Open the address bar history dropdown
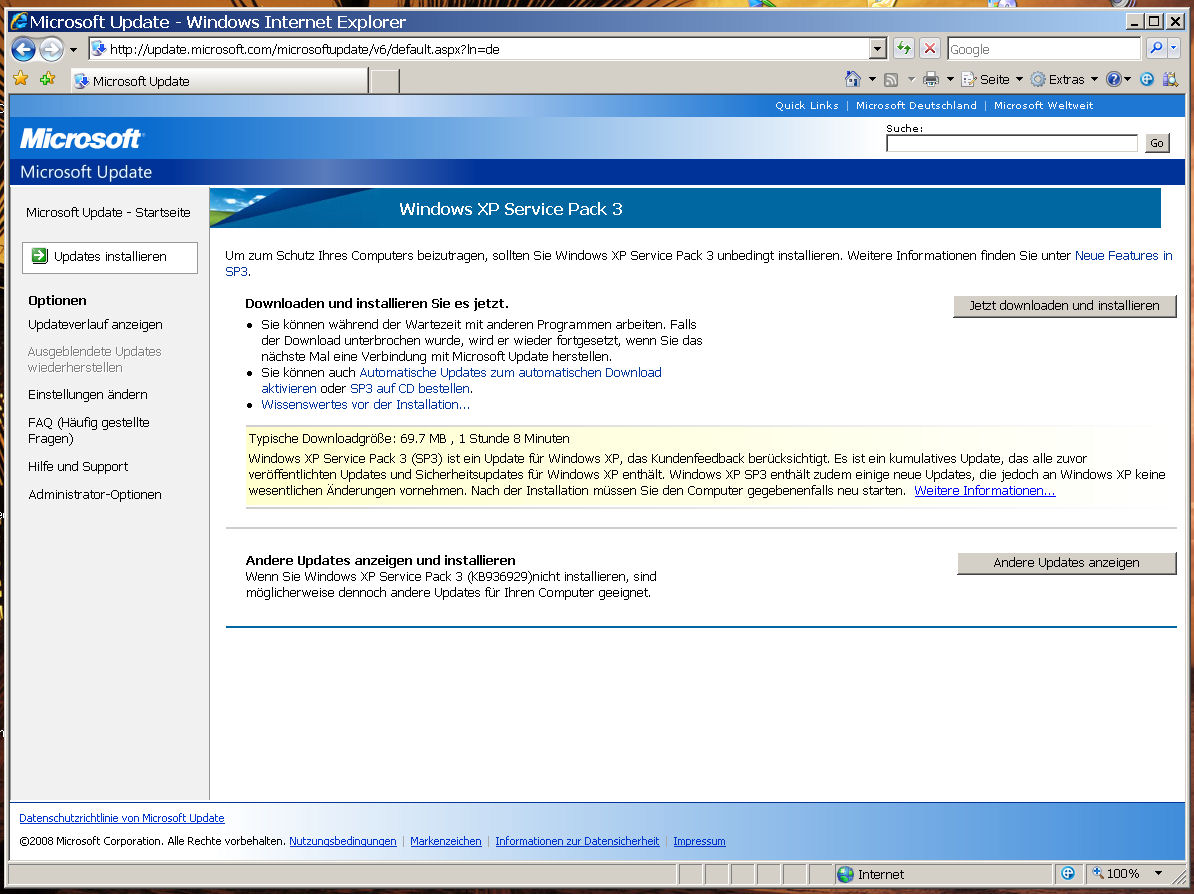1194x894 pixels. click(x=878, y=49)
